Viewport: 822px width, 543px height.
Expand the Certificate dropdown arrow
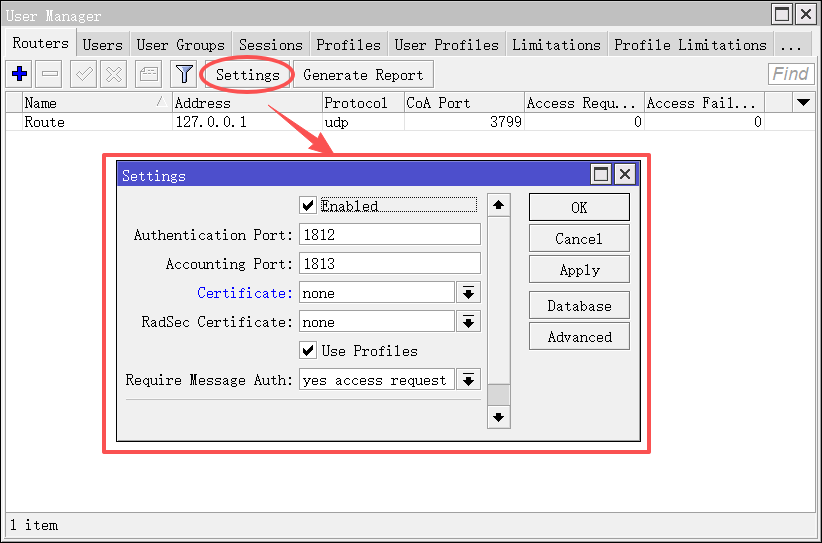468,293
